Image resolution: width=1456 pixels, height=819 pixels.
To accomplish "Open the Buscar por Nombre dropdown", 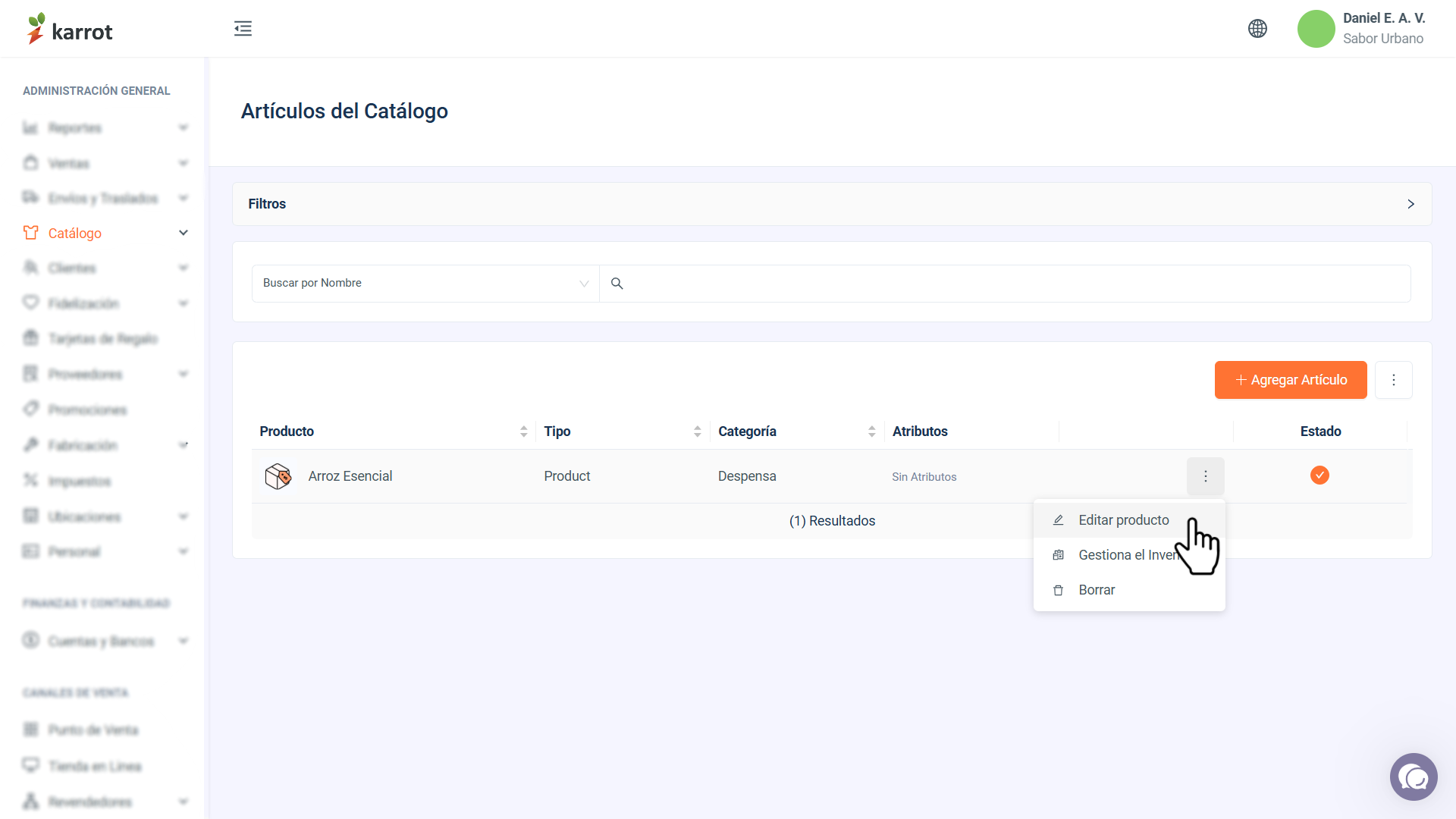I will (x=425, y=284).
